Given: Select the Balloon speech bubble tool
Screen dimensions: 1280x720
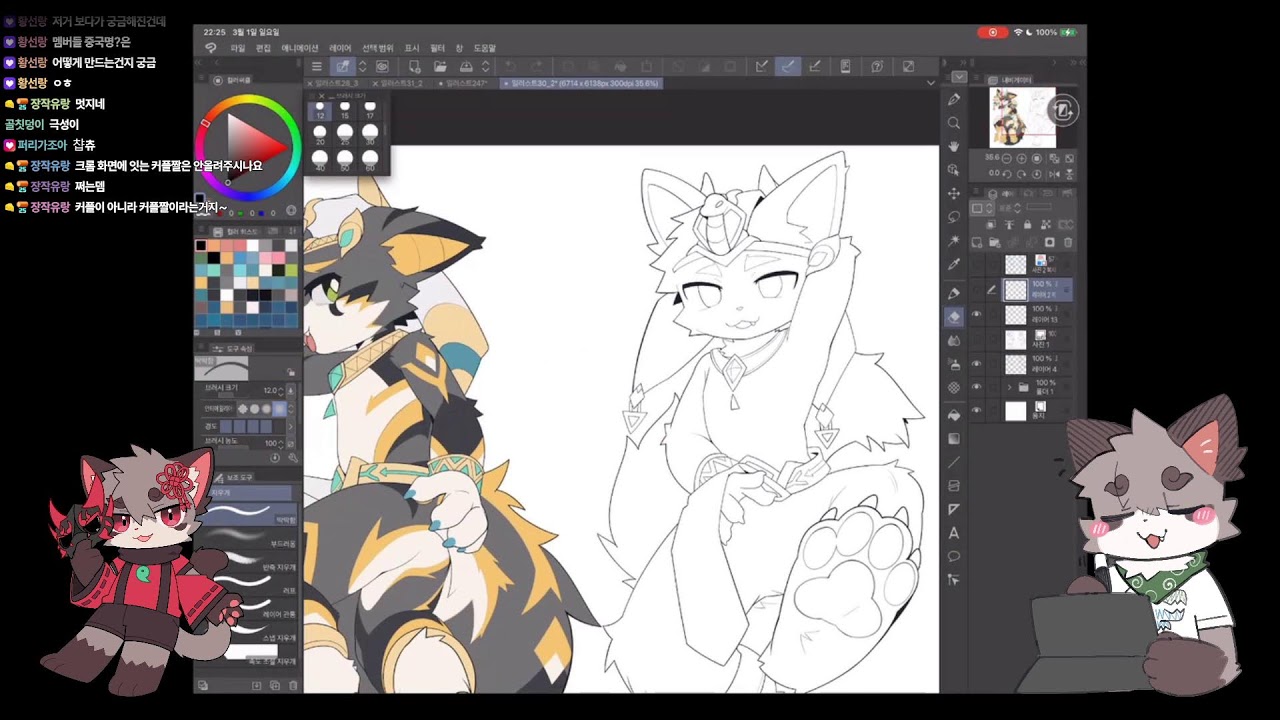Looking at the screenshot, I should (x=954, y=556).
